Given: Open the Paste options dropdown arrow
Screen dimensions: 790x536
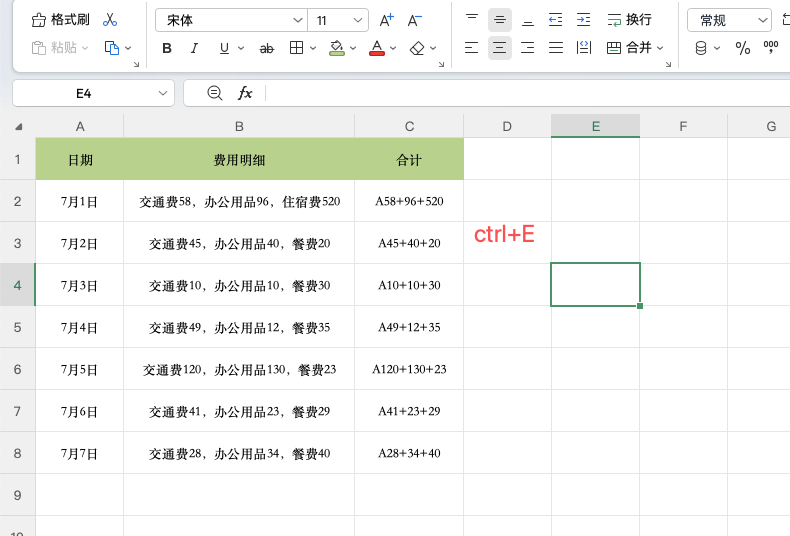Looking at the screenshot, I should (x=85, y=48).
